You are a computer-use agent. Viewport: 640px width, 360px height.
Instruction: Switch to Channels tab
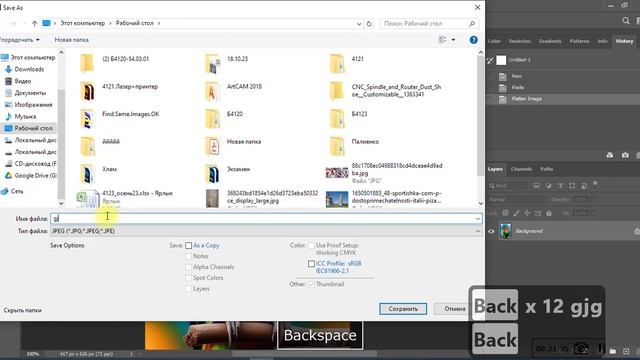521,169
